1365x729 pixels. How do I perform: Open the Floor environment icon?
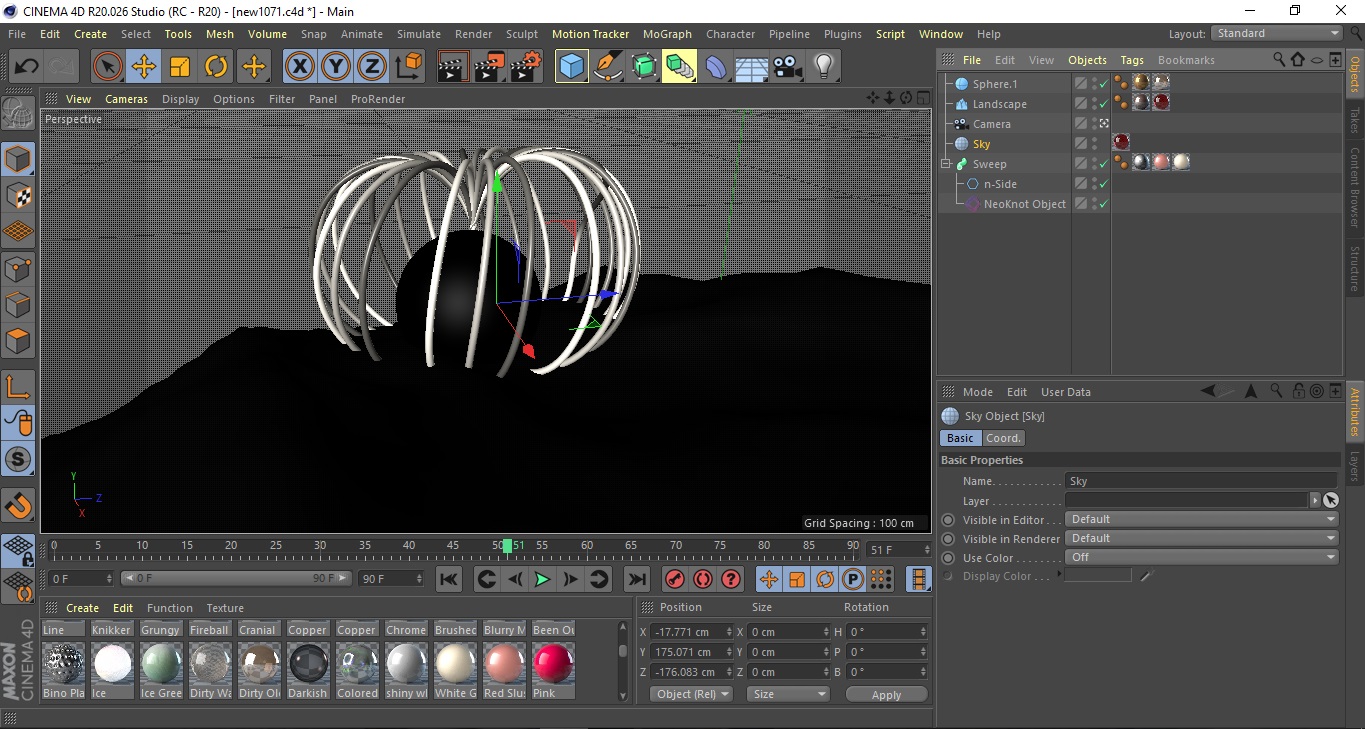pyautogui.click(x=752, y=67)
